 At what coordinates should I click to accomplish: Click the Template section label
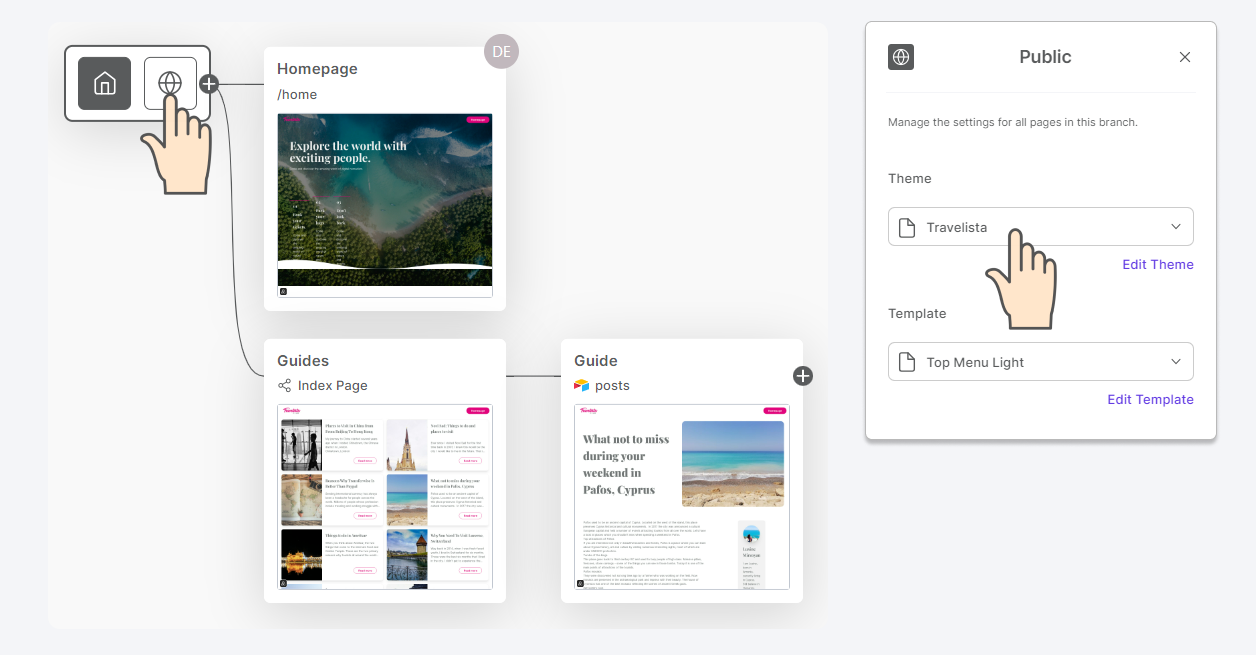click(x=917, y=314)
